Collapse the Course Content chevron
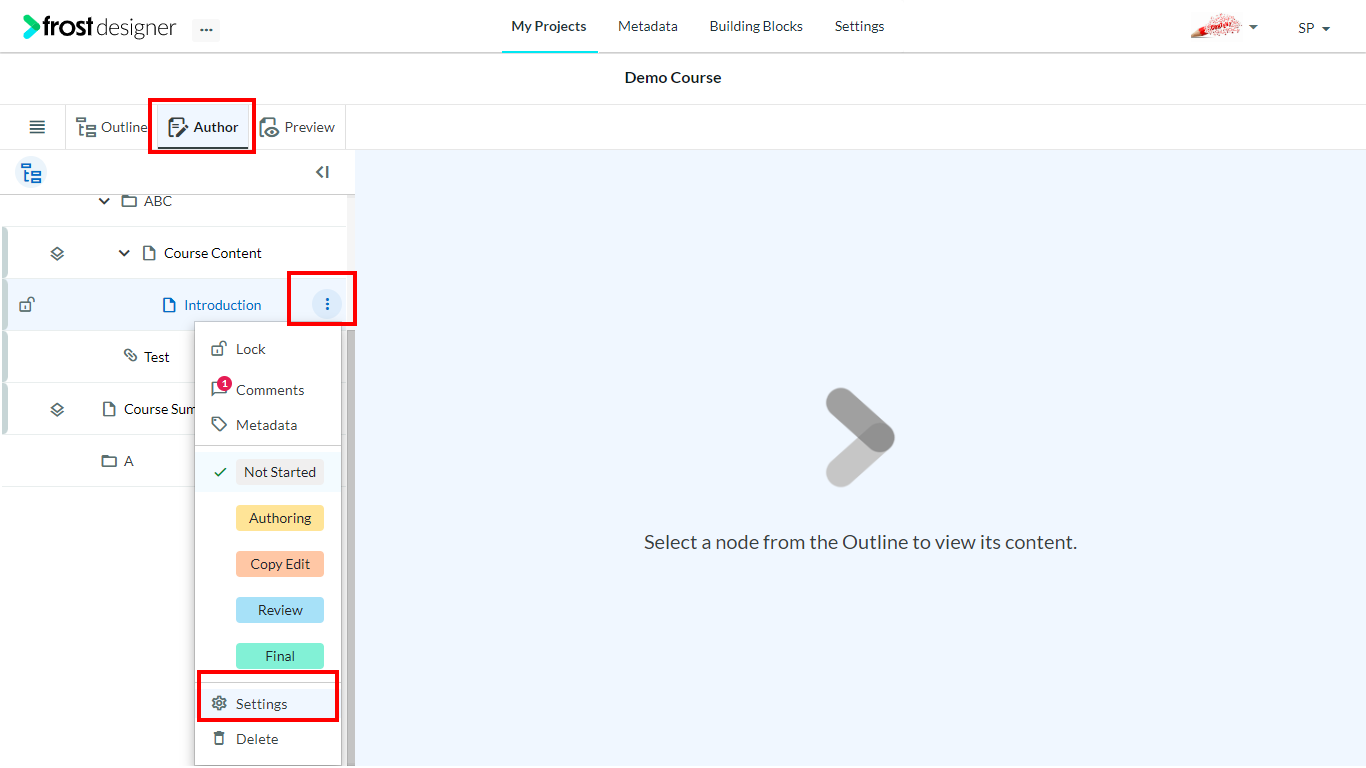This screenshot has height=768, width=1366. (x=124, y=253)
